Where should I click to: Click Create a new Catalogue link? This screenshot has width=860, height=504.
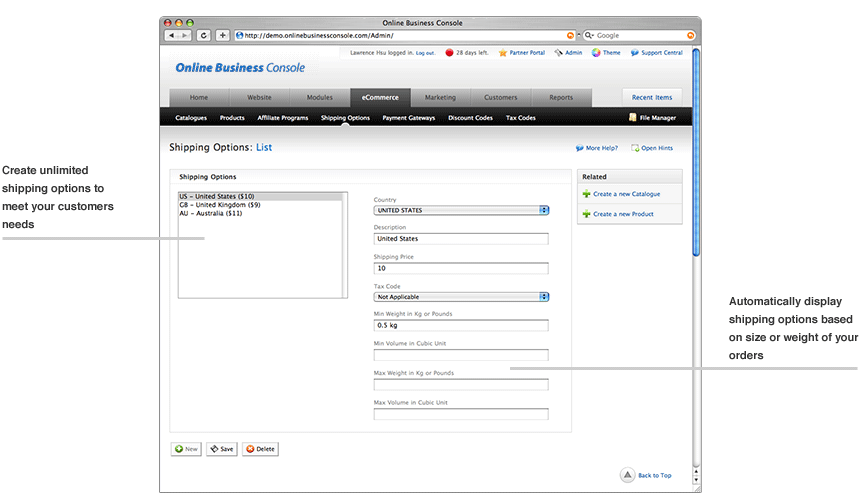[626, 194]
